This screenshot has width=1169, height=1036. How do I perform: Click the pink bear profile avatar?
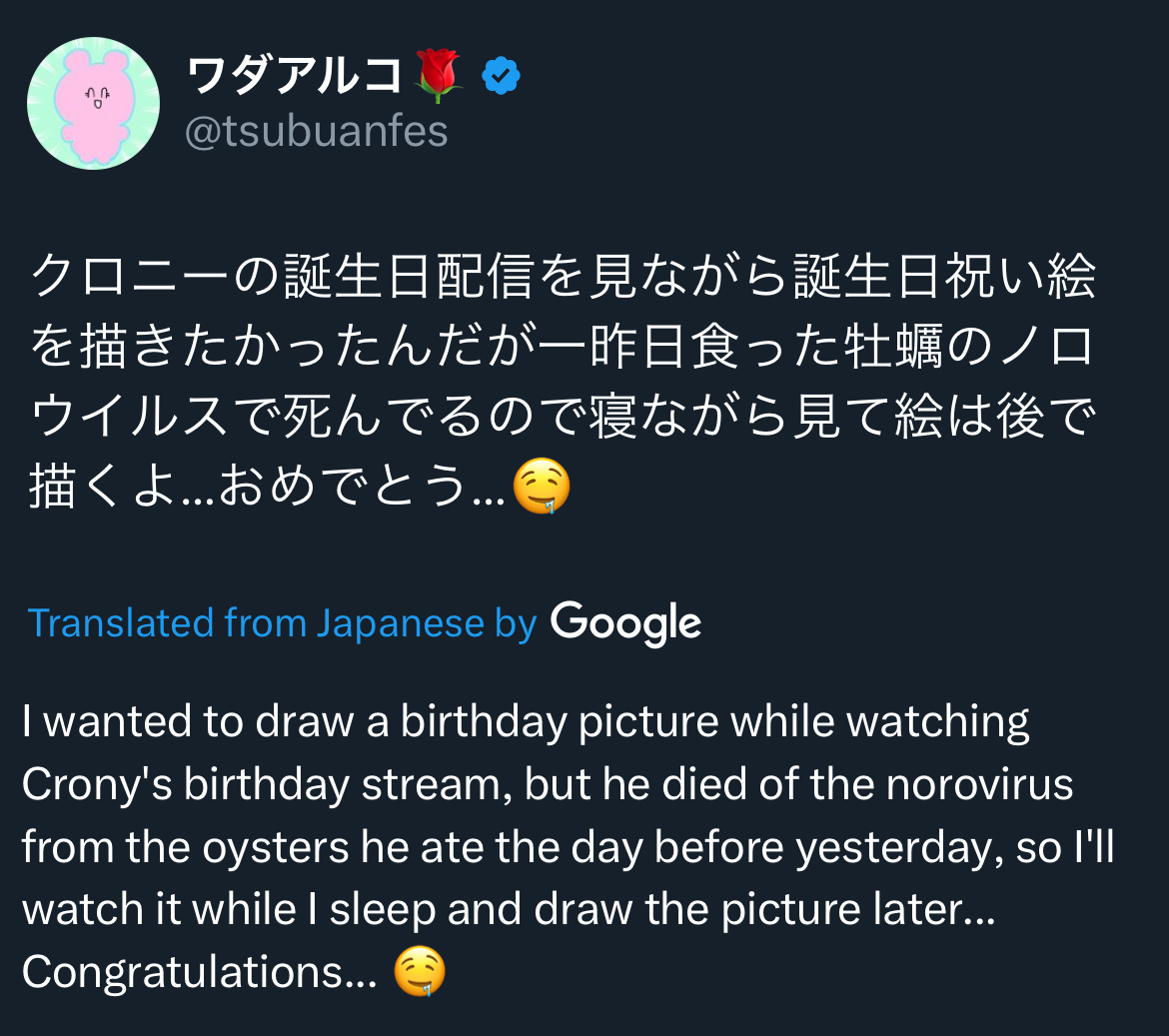(93, 104)
